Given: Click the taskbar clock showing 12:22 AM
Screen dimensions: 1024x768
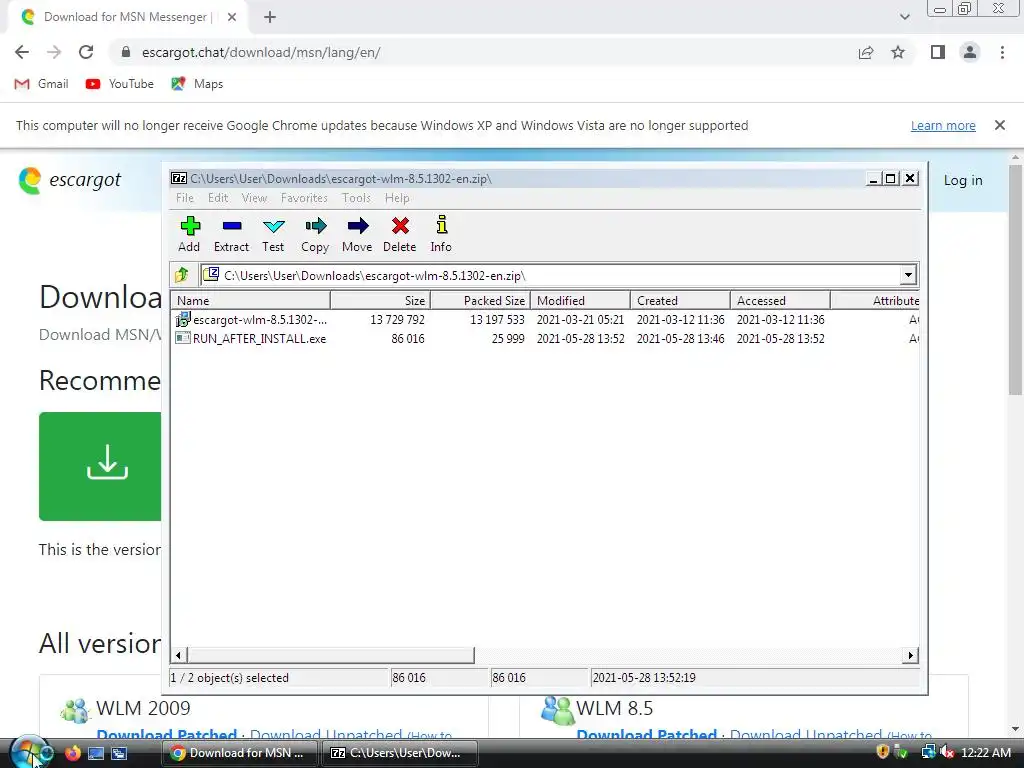Looking at the screenshot, I should [x=985, y=753].
